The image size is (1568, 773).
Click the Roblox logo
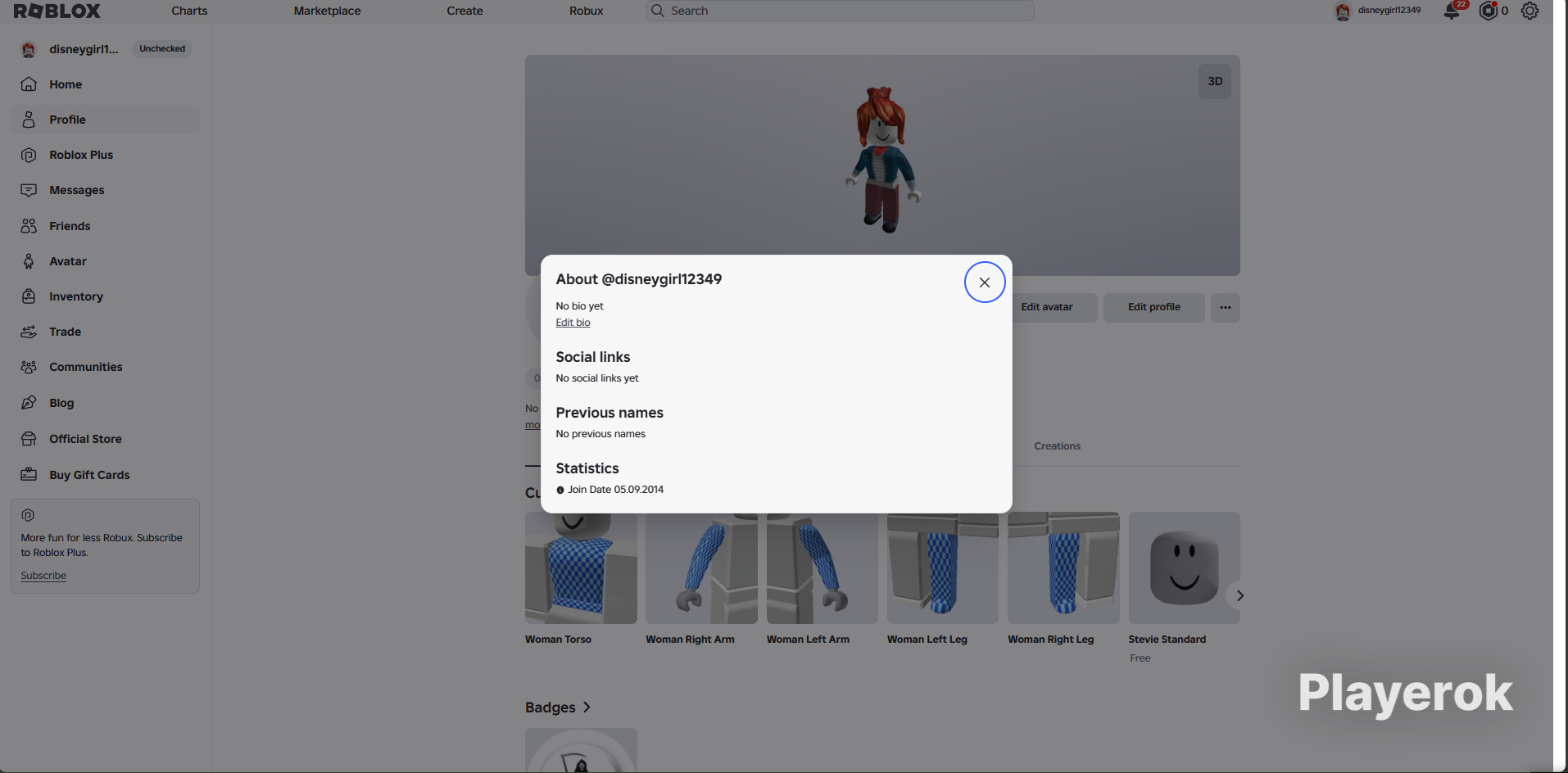[x=57, y=11]
